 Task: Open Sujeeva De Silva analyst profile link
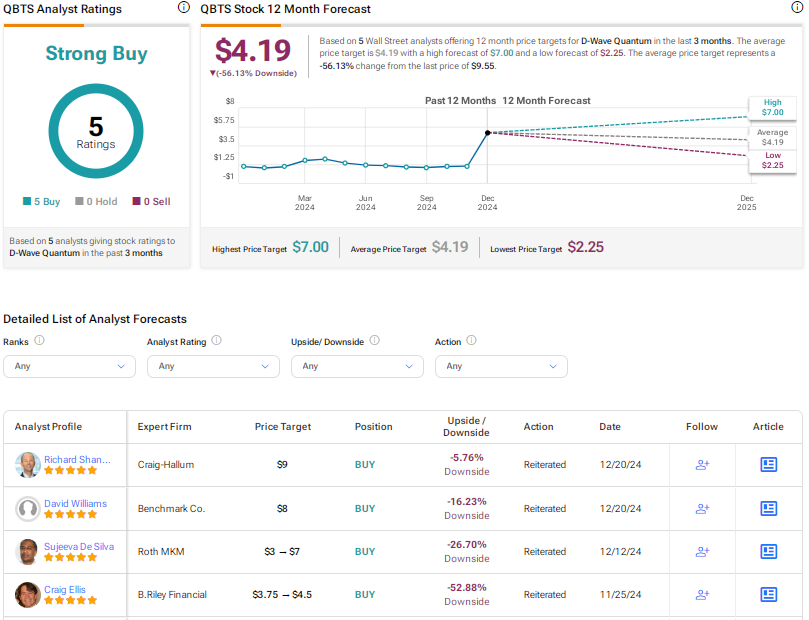pos(79,546)
